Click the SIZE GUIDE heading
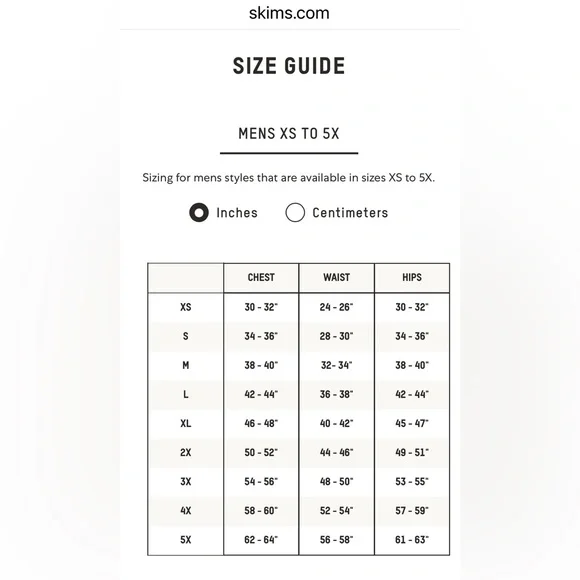580x580 pixels. tap(289, 66)
